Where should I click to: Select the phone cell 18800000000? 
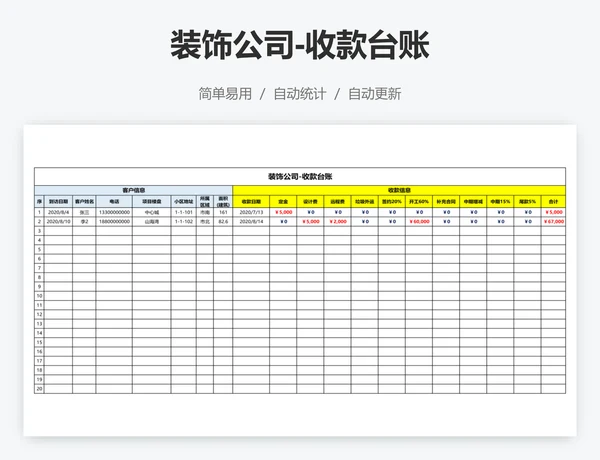click(114, 222)
